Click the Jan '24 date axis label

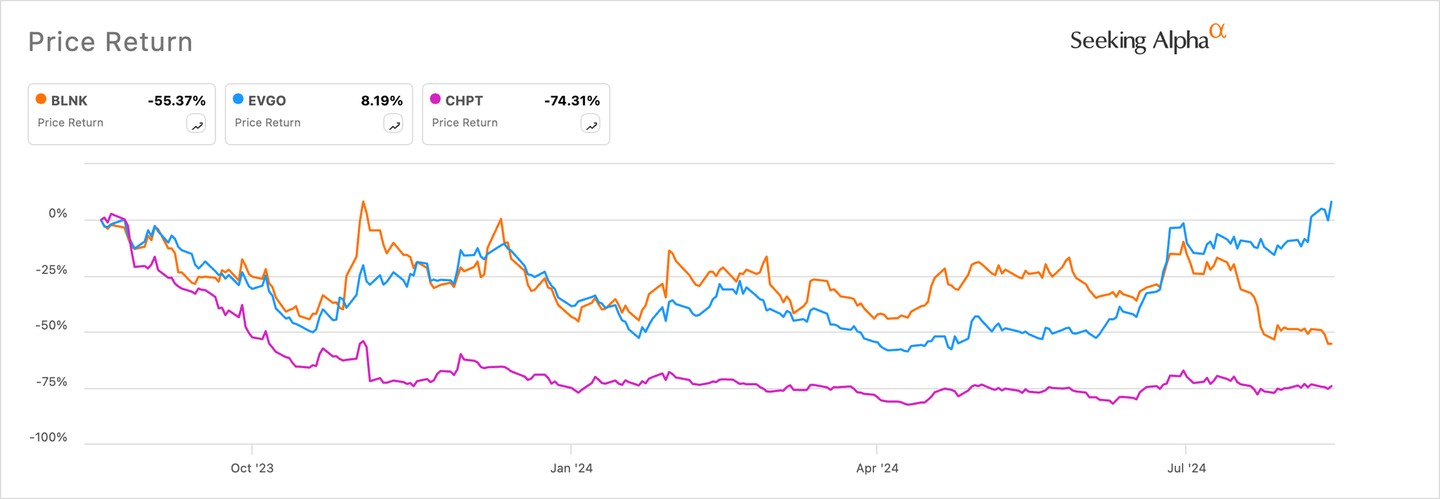[x=570, y=466]
